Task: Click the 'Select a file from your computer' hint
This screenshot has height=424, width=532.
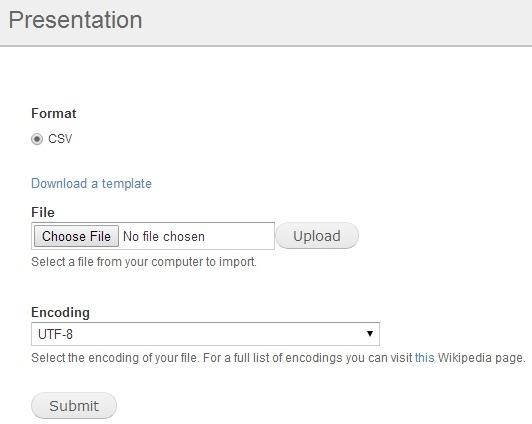Action: pyautogui.click(x=144, y=262)
